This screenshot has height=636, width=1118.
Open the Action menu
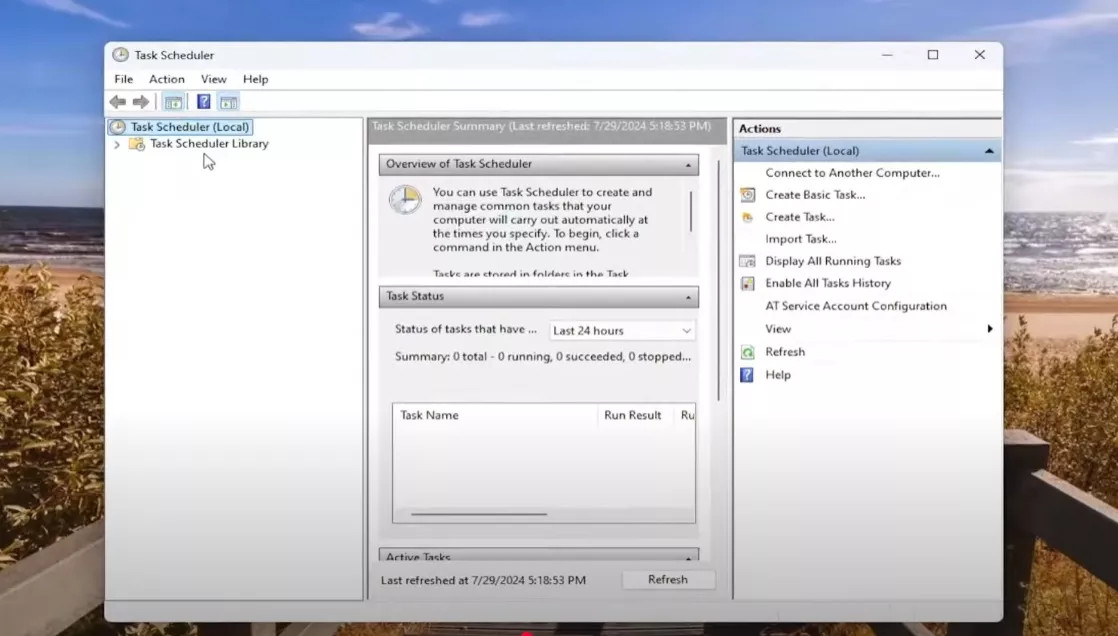166,79
